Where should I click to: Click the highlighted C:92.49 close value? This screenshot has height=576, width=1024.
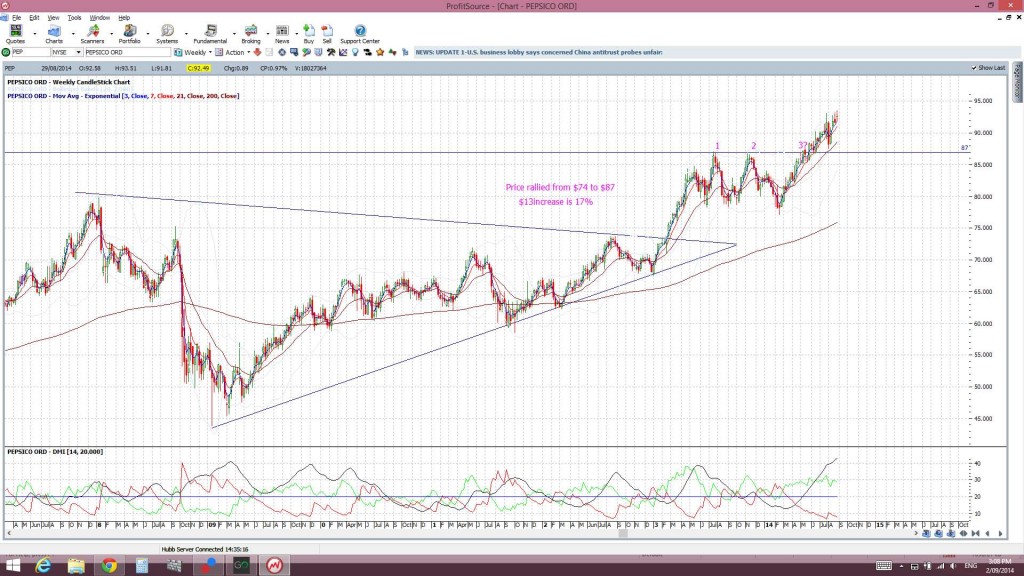click(x=198, y=68)
